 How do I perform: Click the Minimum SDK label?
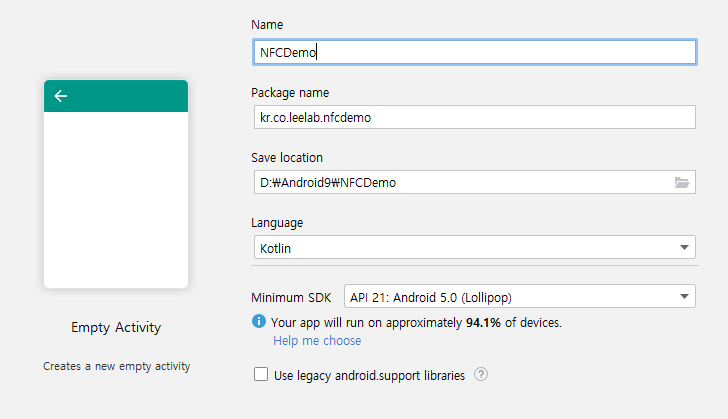coord(290,297)
